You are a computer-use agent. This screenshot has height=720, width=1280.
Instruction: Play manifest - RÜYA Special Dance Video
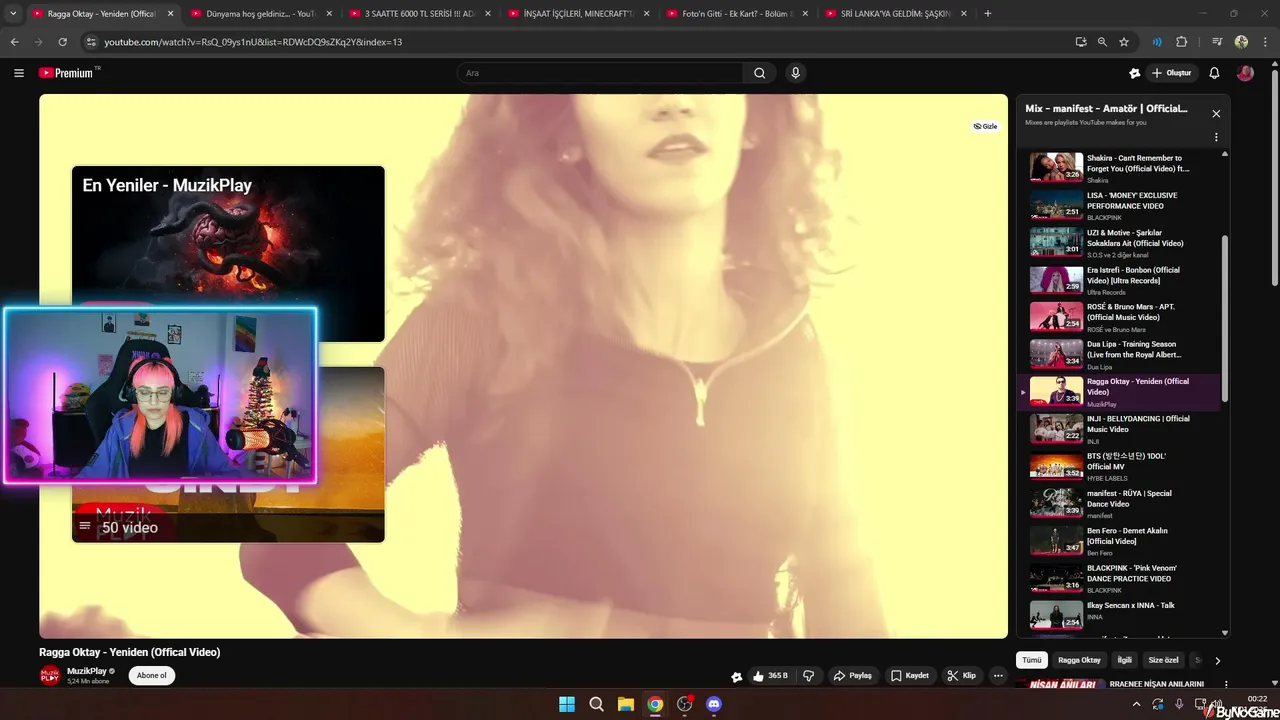(1120, 503)
